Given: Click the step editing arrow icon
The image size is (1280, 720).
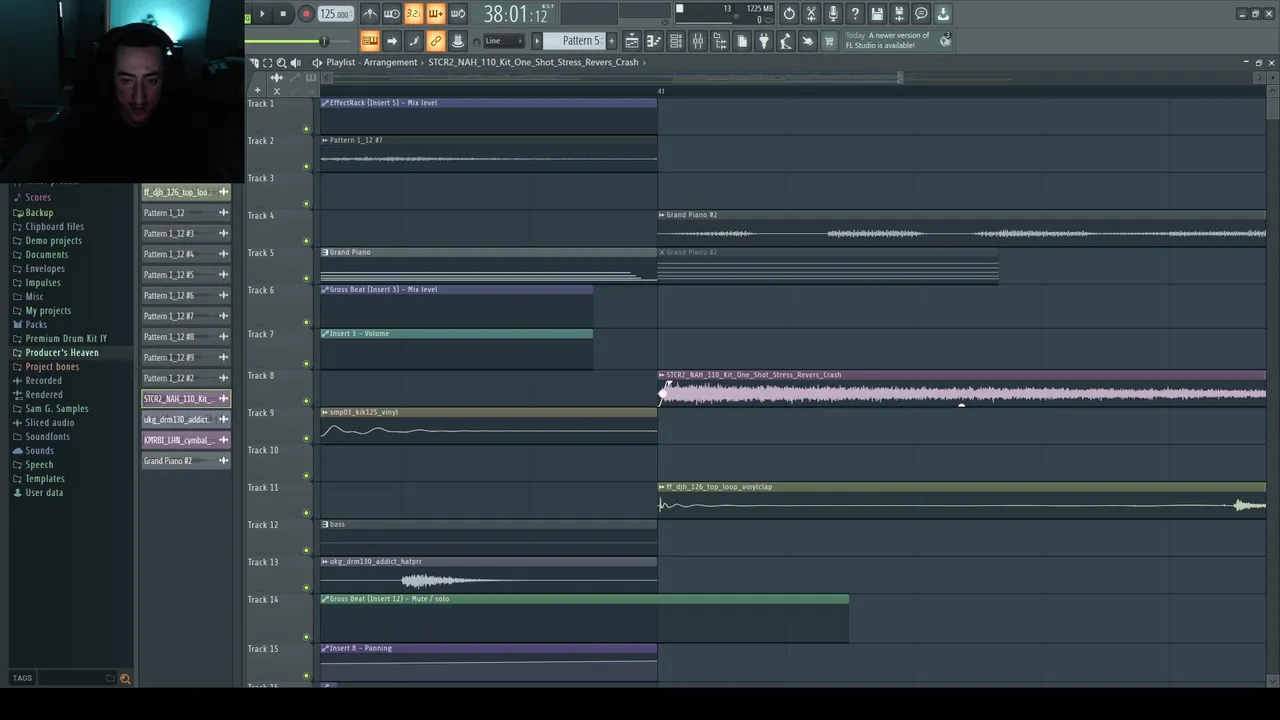Looking at the screenshot, I should 392,41.
